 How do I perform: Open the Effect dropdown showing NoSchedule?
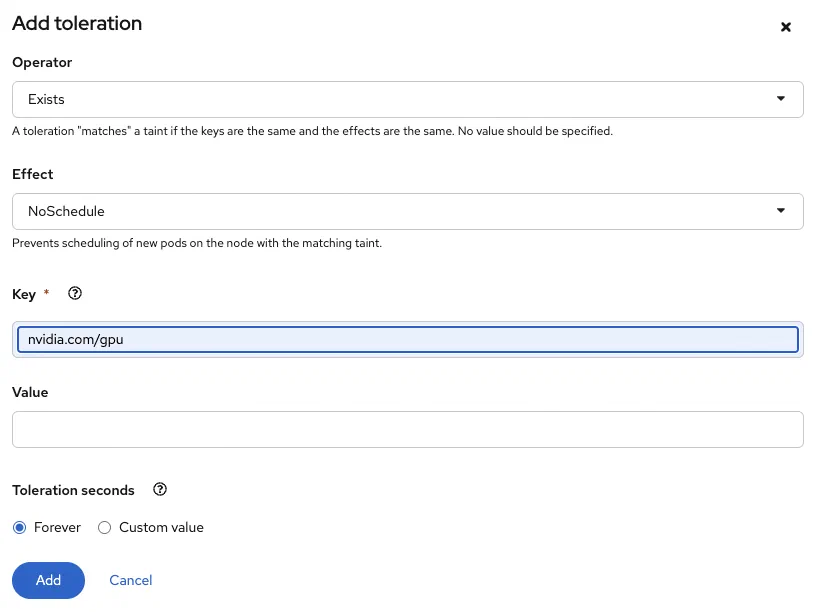[407, 211]
